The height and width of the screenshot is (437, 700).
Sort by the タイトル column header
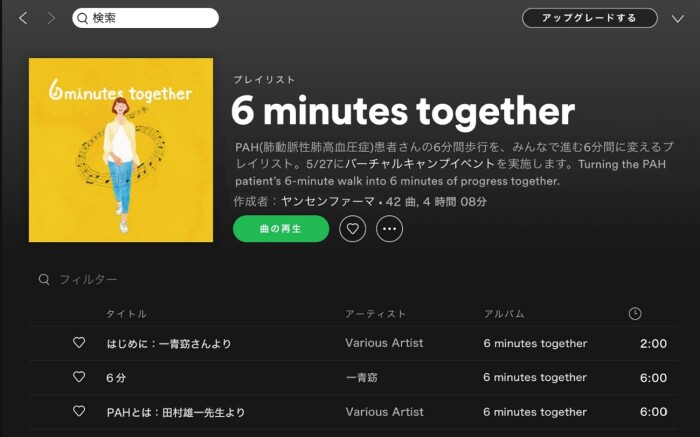[126, 314]
